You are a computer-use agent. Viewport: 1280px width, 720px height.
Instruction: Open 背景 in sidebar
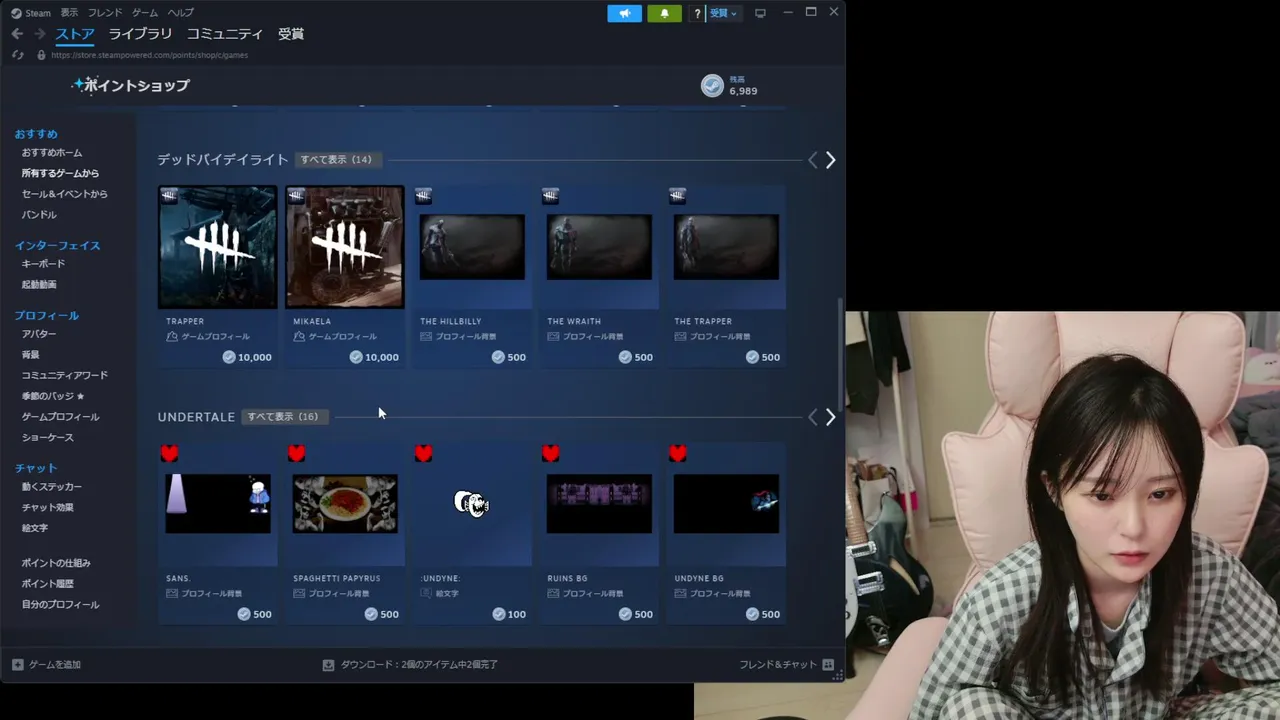pyautogui.click(x=31, y=355)
